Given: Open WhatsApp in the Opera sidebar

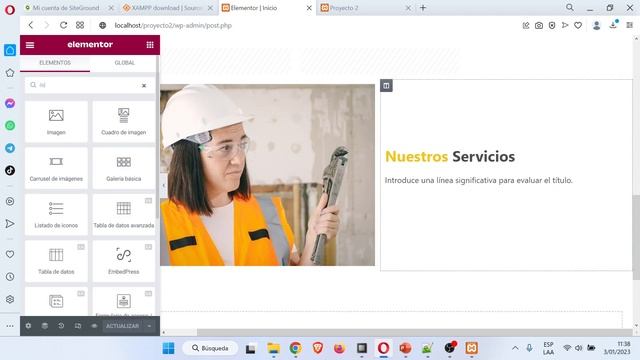Looking at the screenshot, I should [10, 126].
